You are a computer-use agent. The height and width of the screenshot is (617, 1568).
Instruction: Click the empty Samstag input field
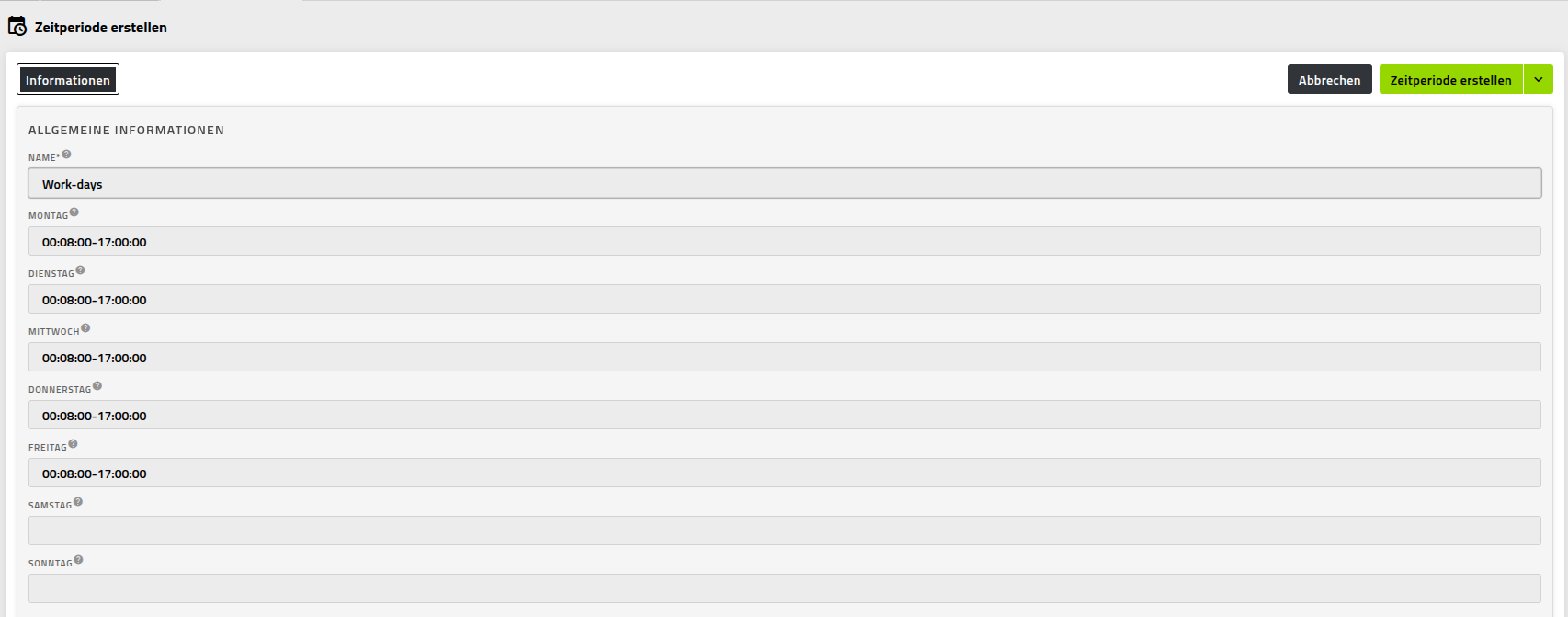(x=784, y=531)
